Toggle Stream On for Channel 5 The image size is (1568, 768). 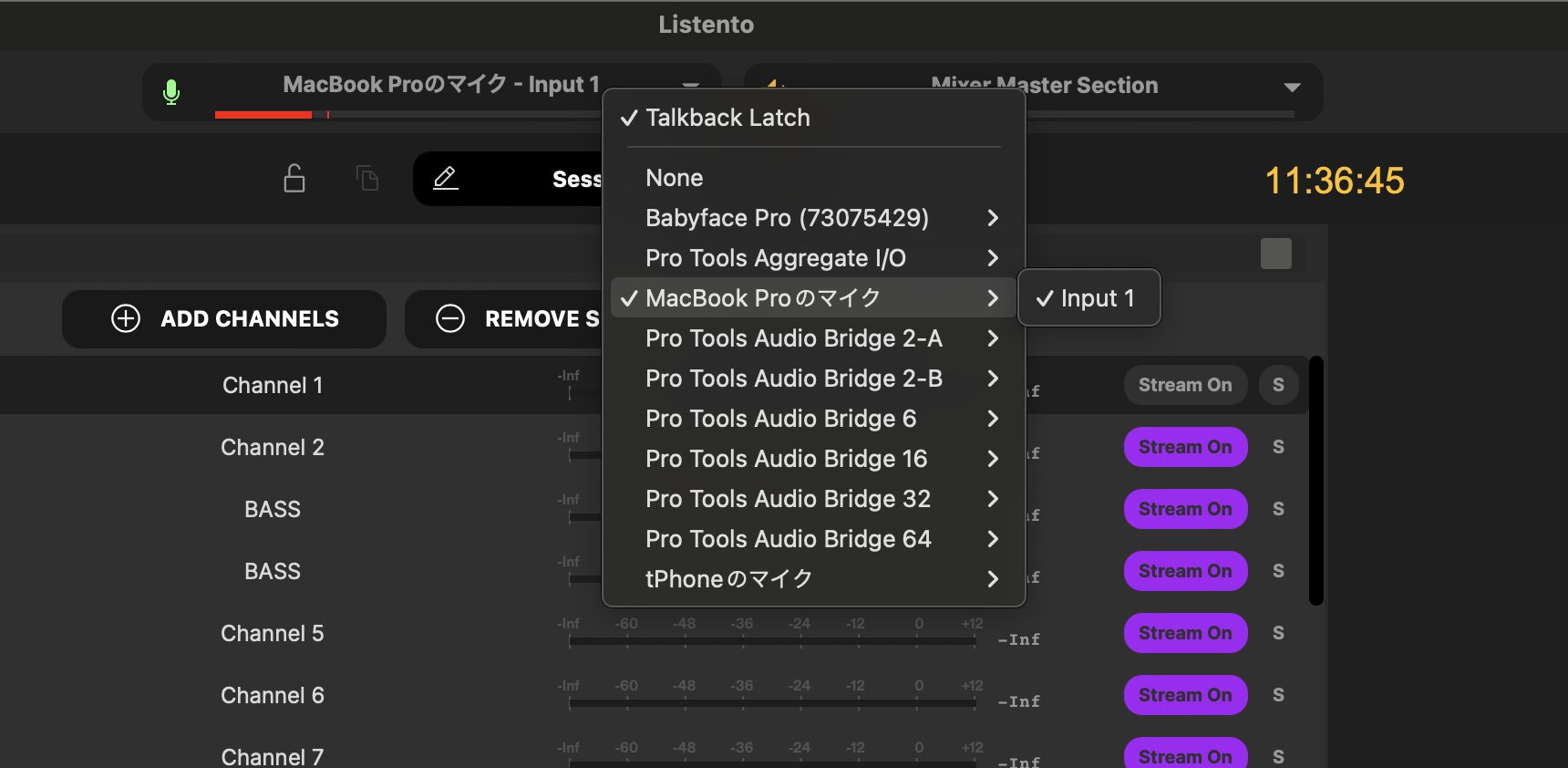pyautogui.click(x=1185, y=633)
